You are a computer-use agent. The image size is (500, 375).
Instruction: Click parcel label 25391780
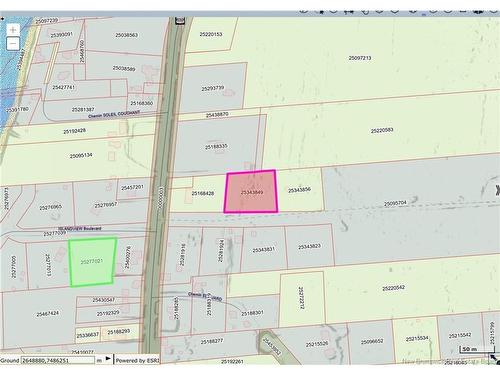click(x=17, y=109)
